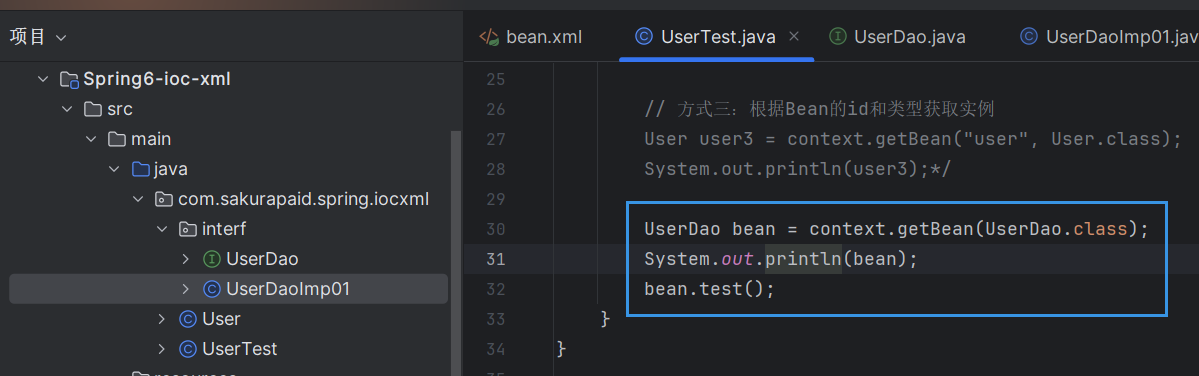Click line number 26 in the gutter
1199x376 pixels.
click(x=496, y=109)
